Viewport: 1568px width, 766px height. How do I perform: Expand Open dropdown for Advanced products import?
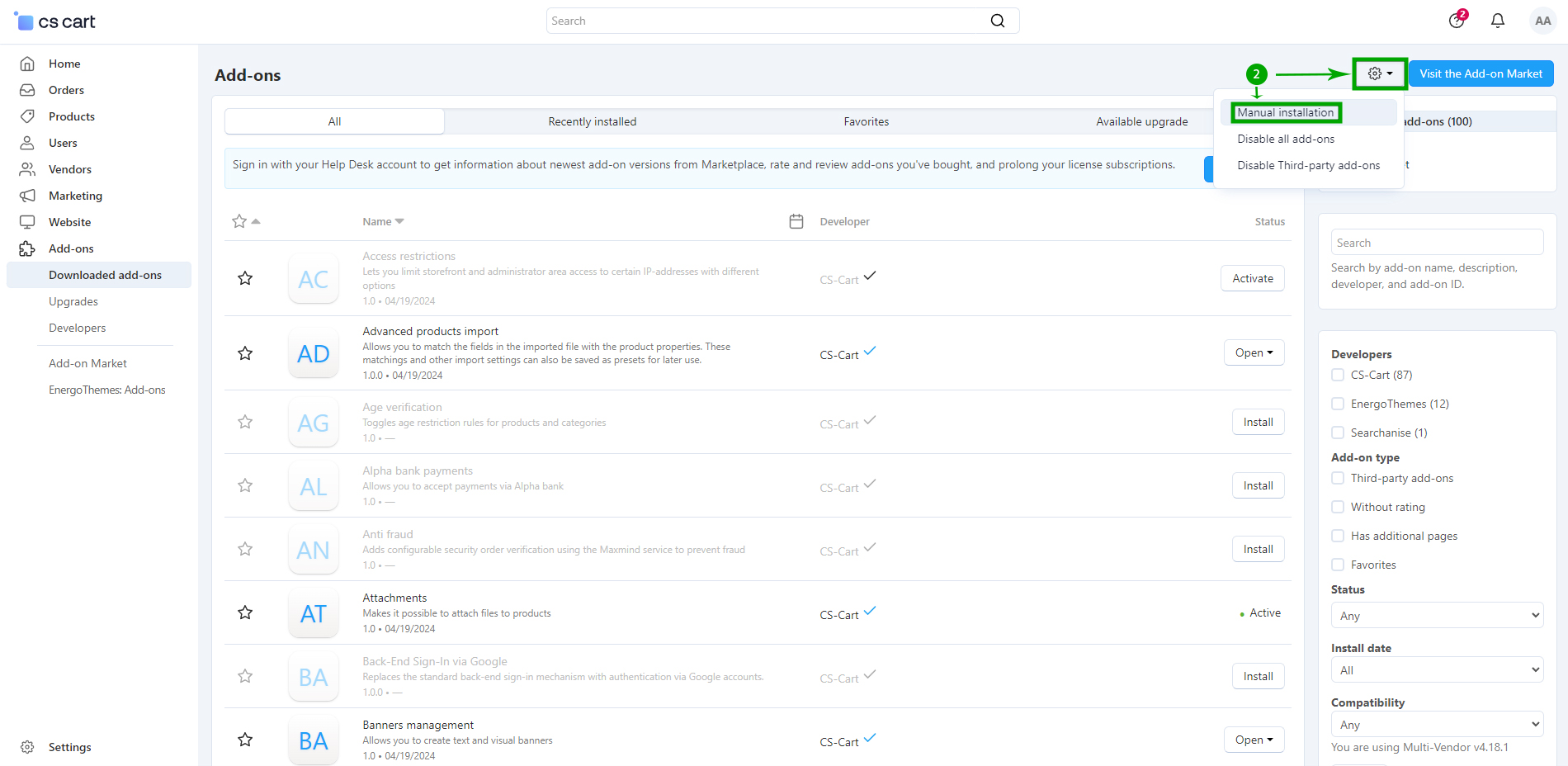[1254, 352]
